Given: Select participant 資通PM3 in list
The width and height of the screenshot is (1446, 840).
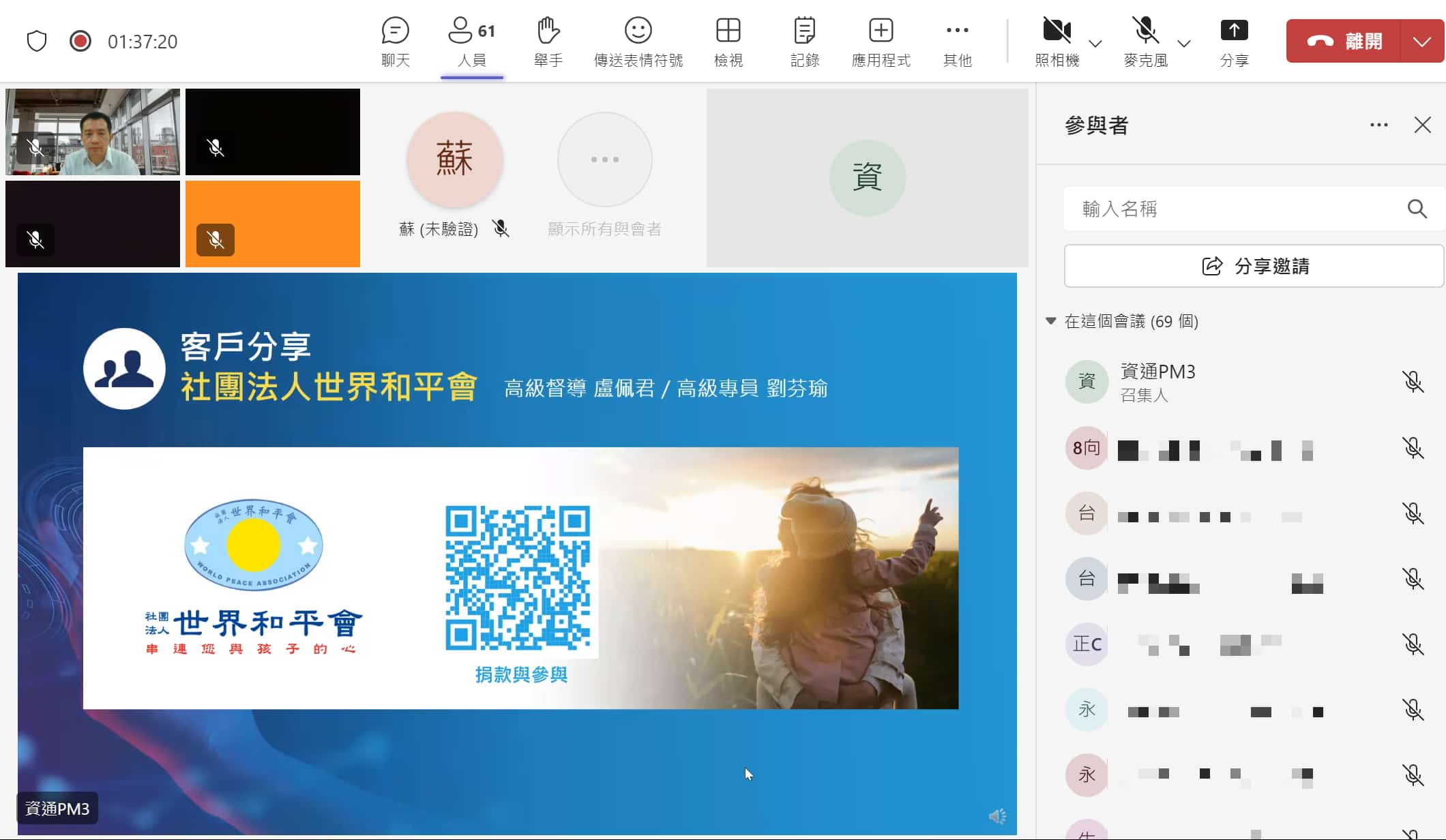Looking at the screenshot, I should click(1241, 382).
